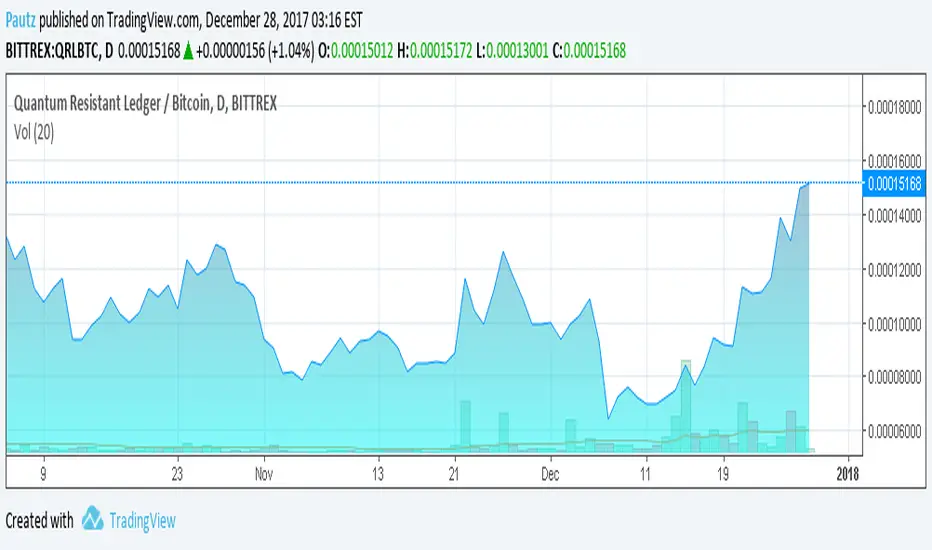Click the high value H:0.00015172

[x=434, y=51]
